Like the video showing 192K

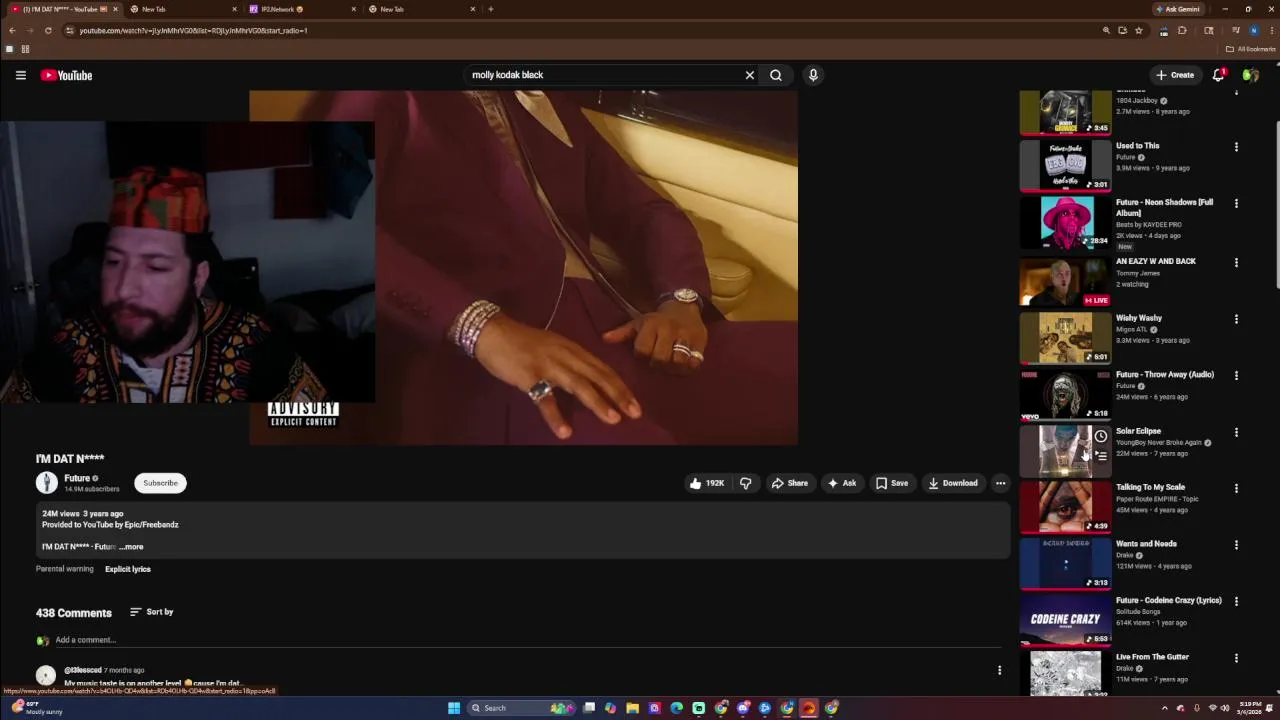[x=706, y=483]
